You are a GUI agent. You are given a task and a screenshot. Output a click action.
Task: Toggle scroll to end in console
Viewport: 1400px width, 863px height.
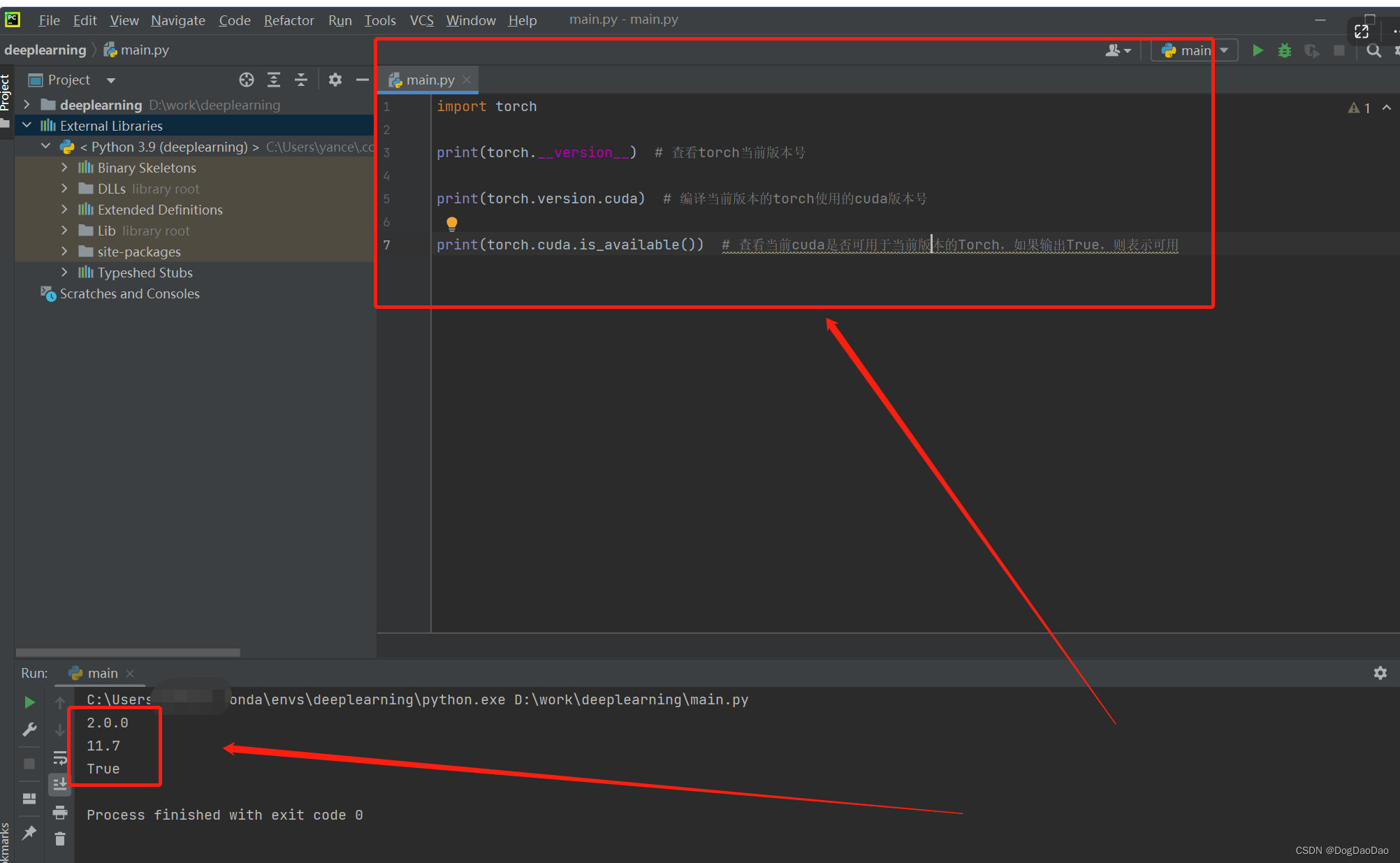click(60, 784)
